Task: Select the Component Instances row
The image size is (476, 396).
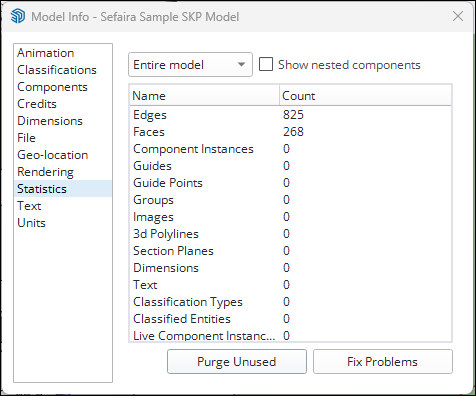Action: (290, 149)
